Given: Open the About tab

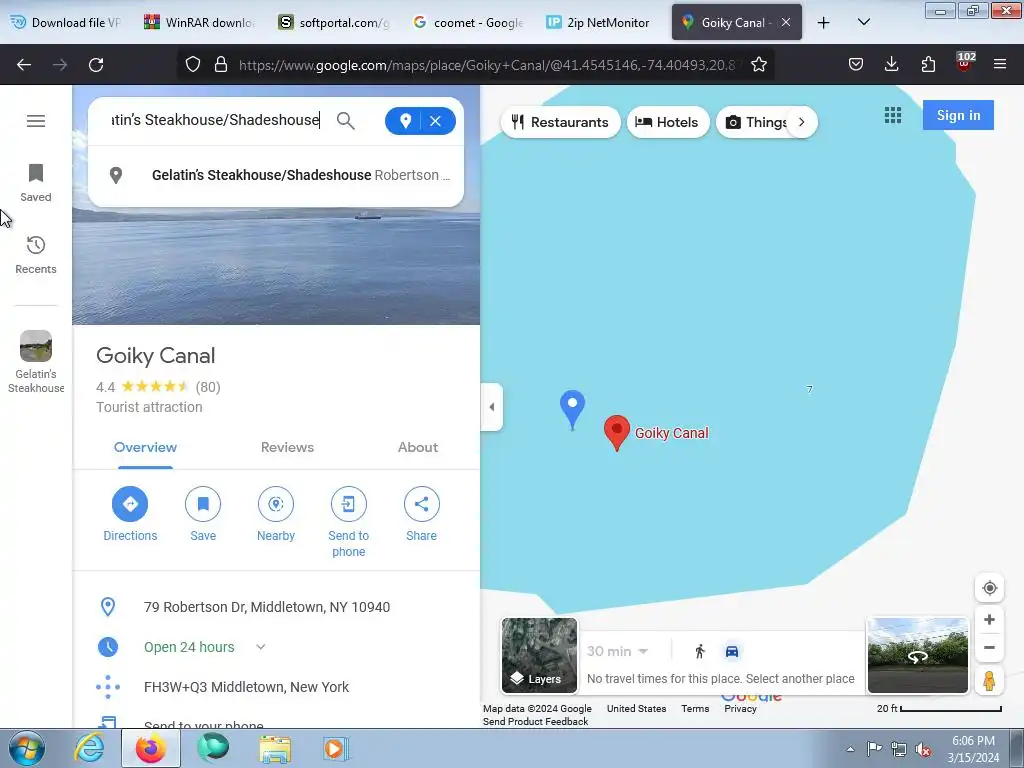Looking at the screenshot, I should click(418, 447).
